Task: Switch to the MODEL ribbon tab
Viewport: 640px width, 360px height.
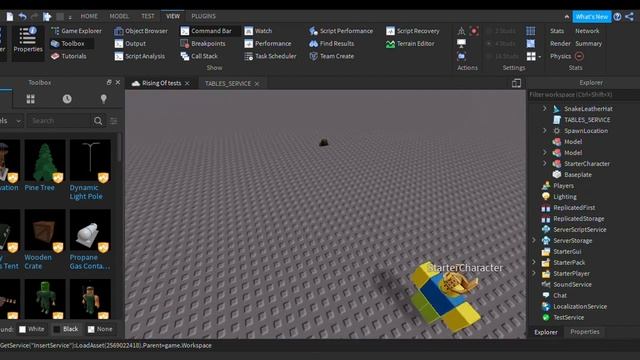Action: [x=119, y=16]
